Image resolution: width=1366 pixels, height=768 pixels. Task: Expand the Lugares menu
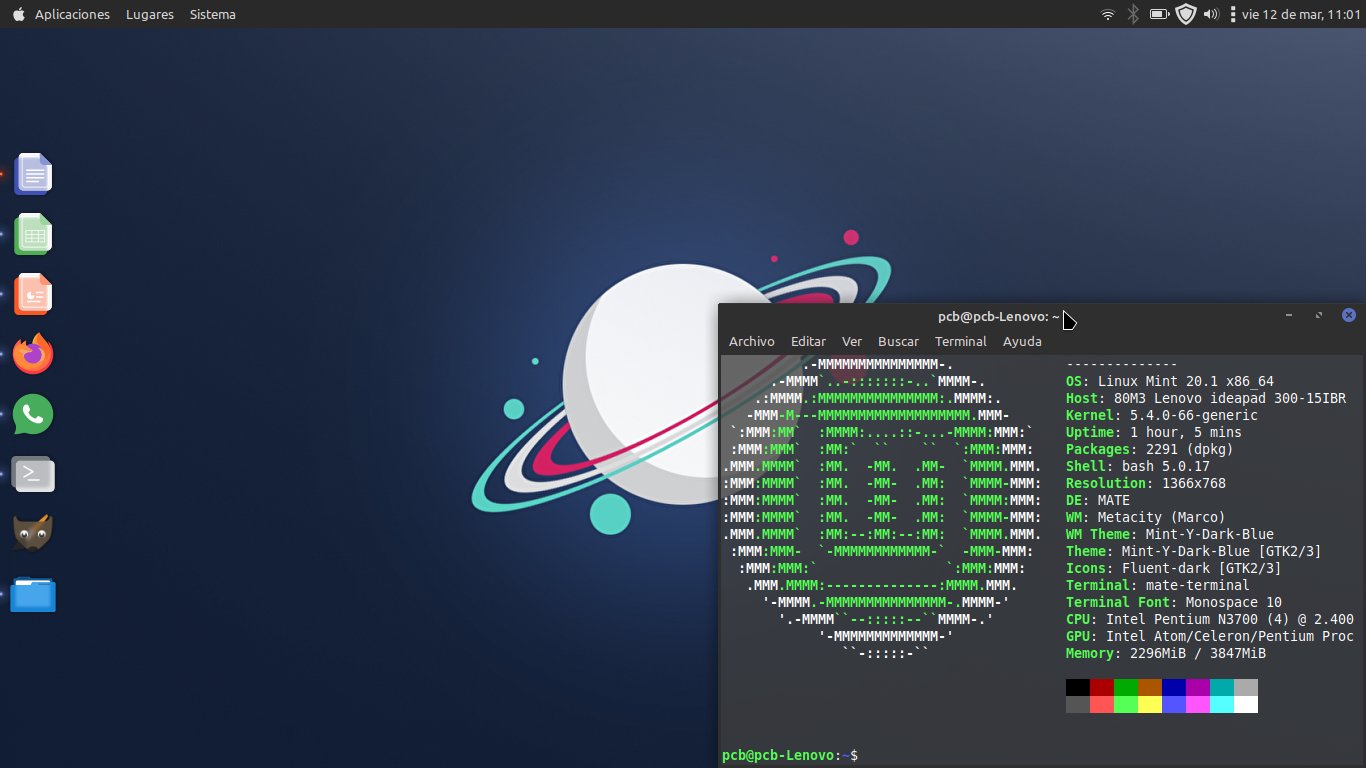[x=149, y=14]
